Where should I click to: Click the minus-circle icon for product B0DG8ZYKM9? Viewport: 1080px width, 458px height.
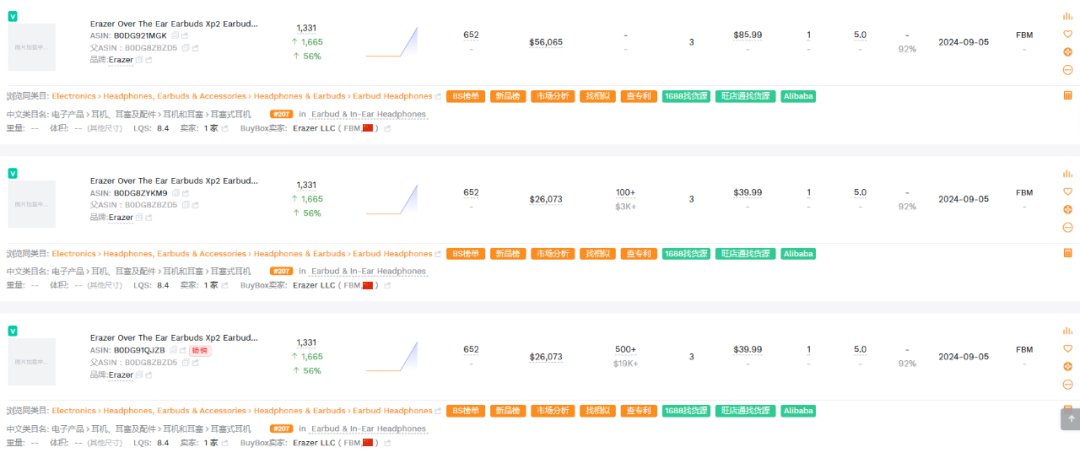tap(1068, 227)
